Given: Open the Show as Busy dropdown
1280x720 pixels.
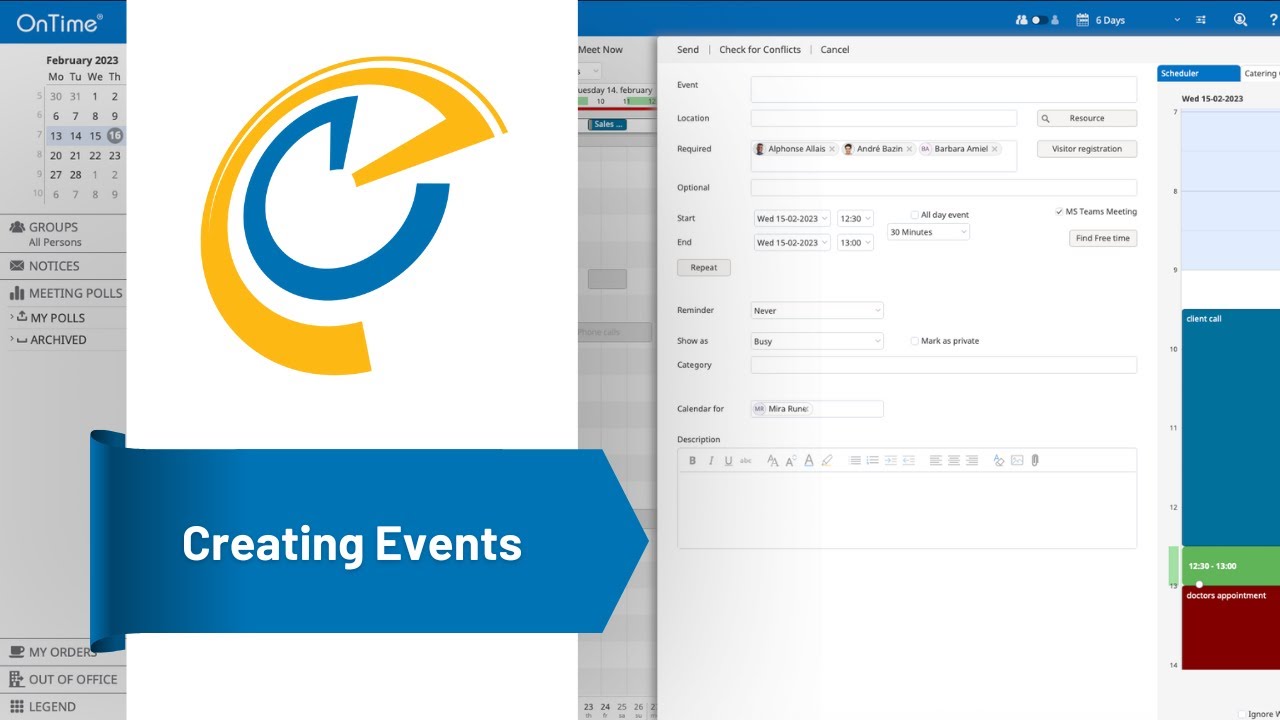Looking at the screenshot, I should click(x=817, y=341).
